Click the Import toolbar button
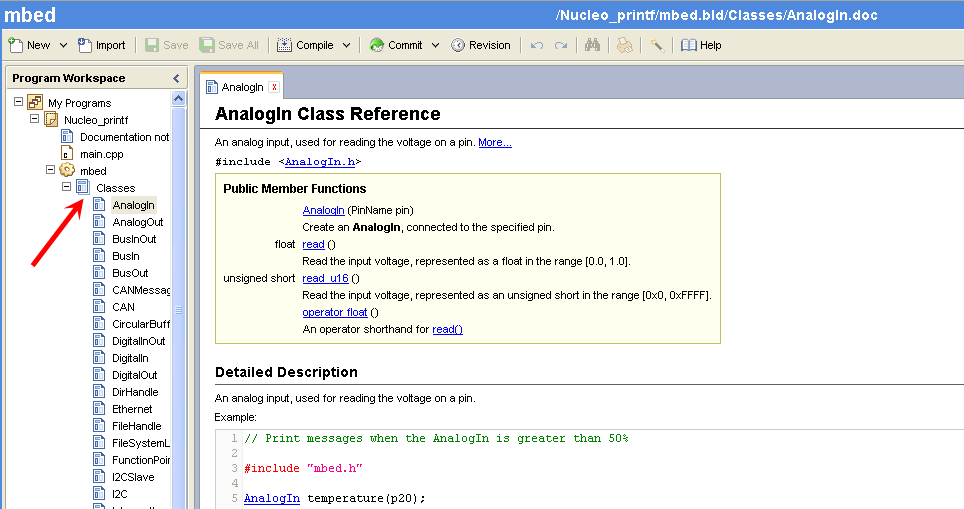Screen dimensions: 964x509 pos(101,45)
